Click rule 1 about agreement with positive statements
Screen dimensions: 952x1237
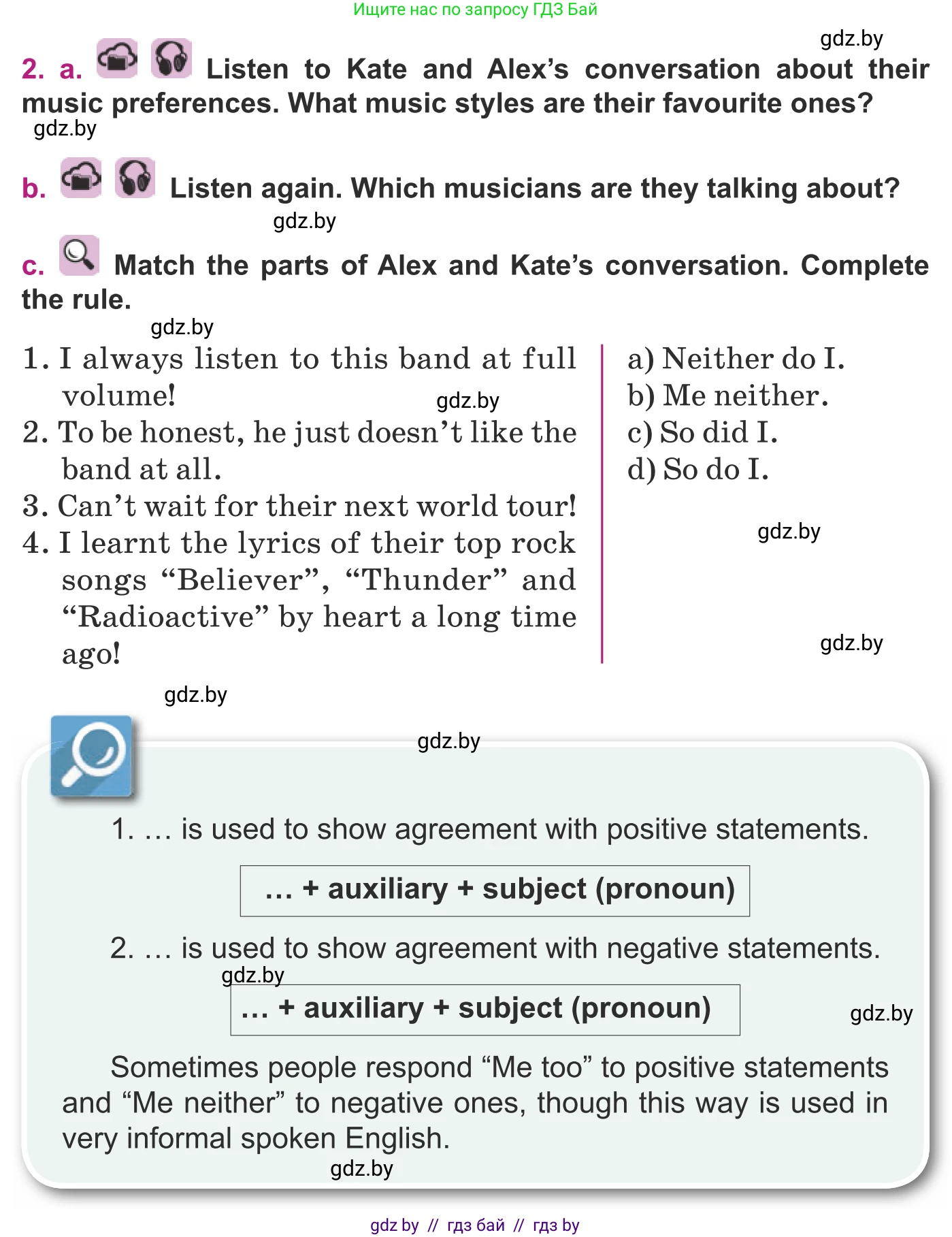click(x=490, y=829)
